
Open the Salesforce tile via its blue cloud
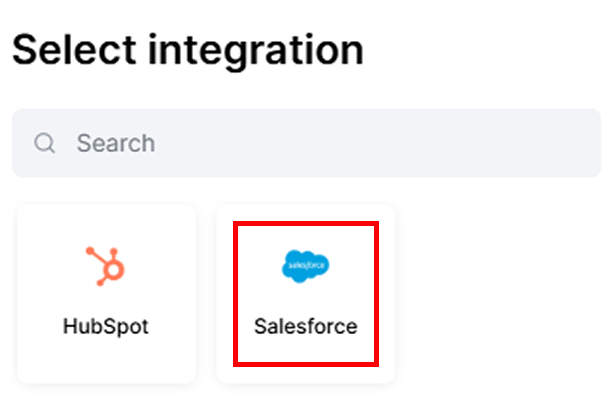click(306, 265)
